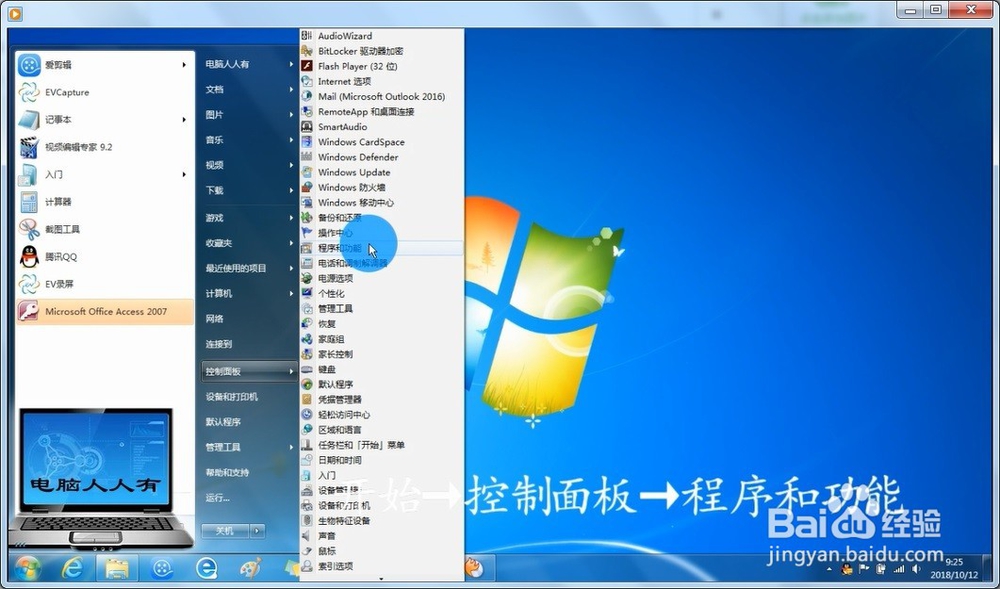
Task: Click the Internet 选项 icon
Action: pyautogui.click(x=307, y=82)
